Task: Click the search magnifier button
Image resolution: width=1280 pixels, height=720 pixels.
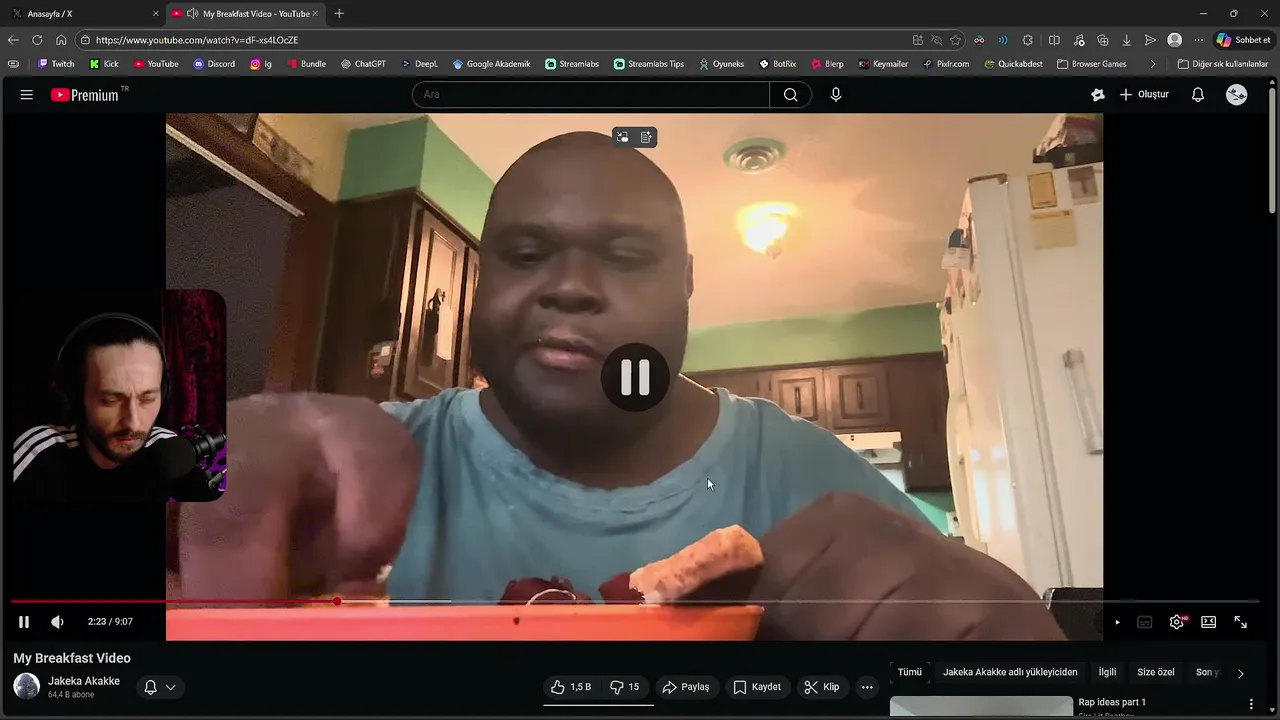Action: pos(791,95)
